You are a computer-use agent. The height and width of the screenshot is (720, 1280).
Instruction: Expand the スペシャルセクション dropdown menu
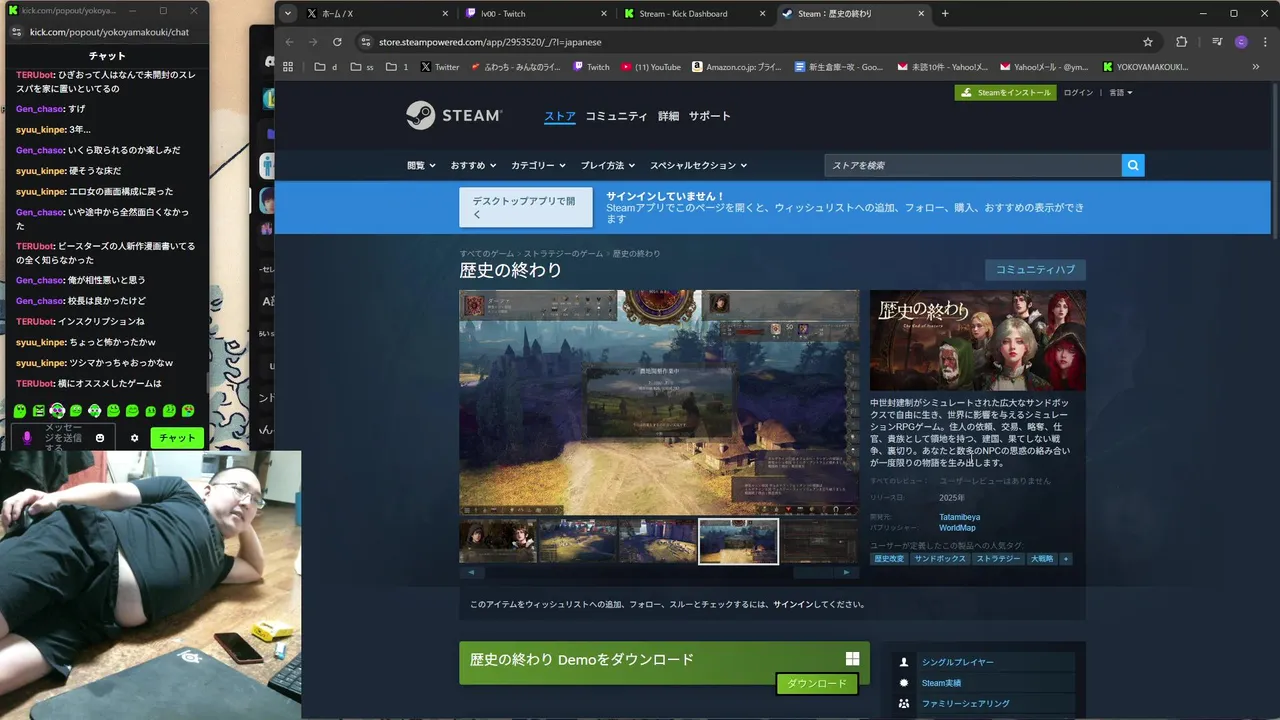[698, 165]
